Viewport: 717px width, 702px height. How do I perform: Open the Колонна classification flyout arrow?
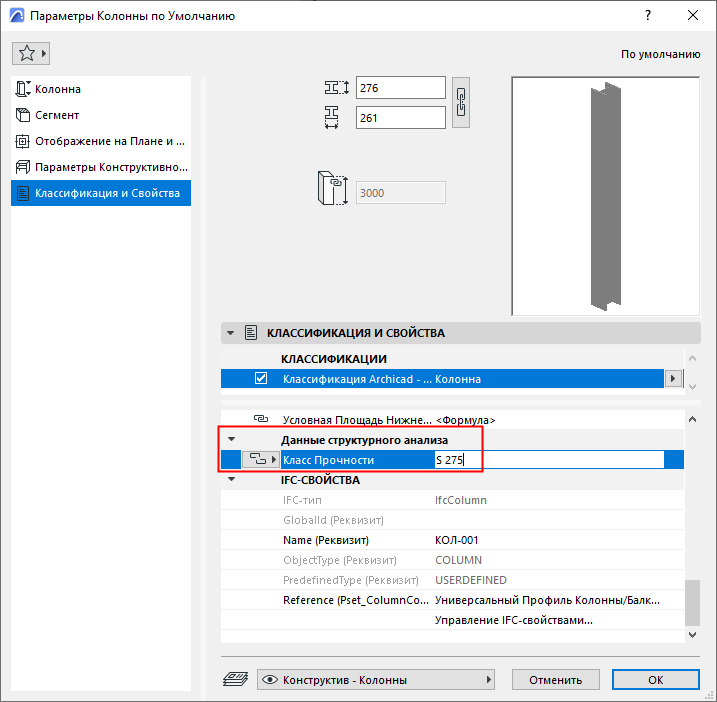(x=673, y=379)
